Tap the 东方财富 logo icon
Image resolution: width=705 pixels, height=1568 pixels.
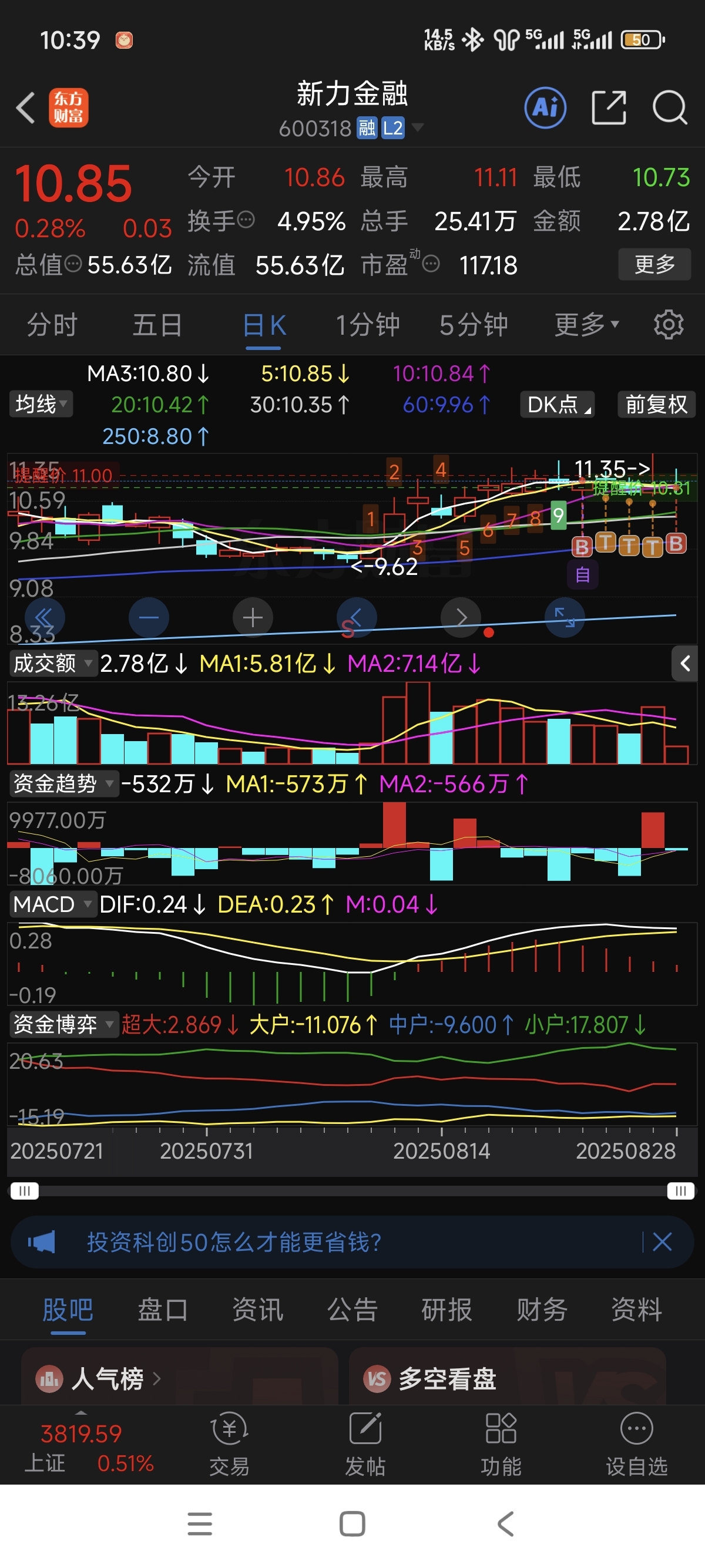(68, 107)
